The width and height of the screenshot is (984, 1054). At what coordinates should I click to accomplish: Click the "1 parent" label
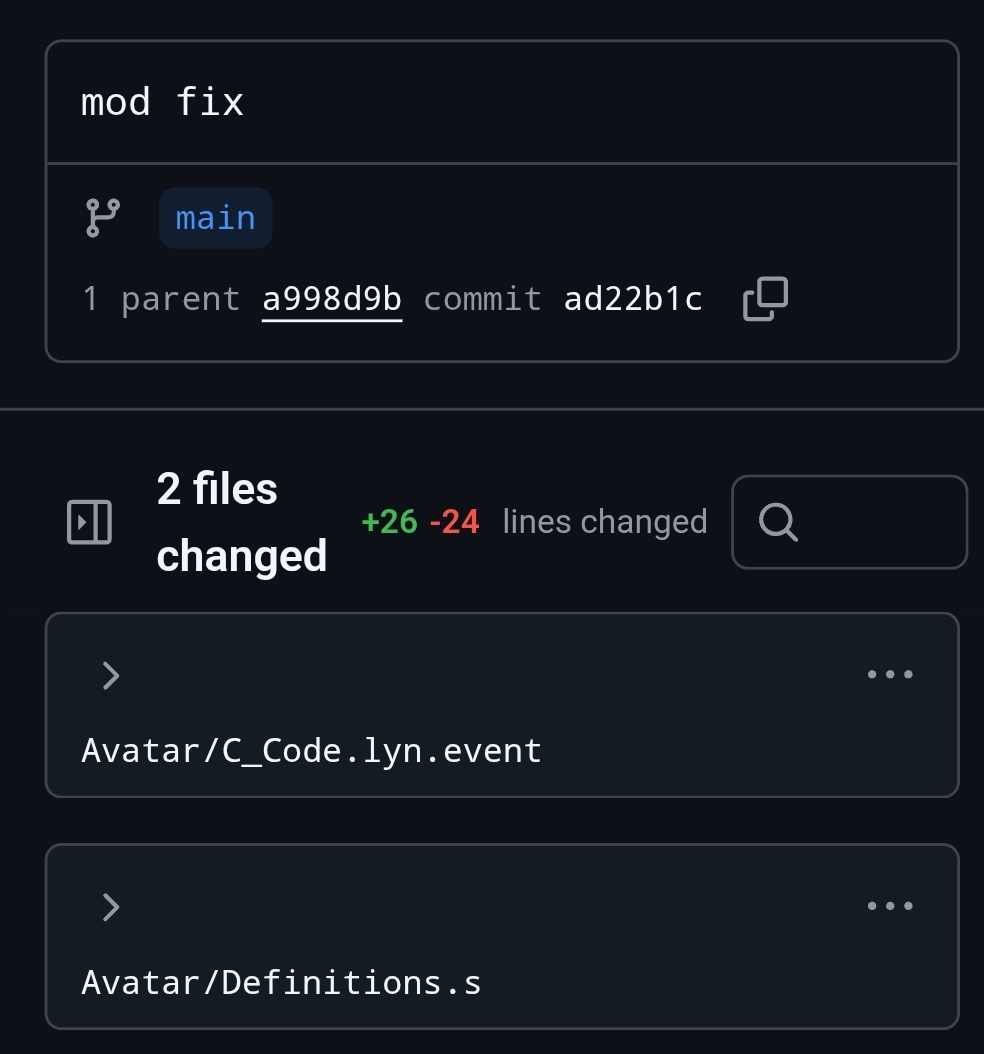click(160, 299)
